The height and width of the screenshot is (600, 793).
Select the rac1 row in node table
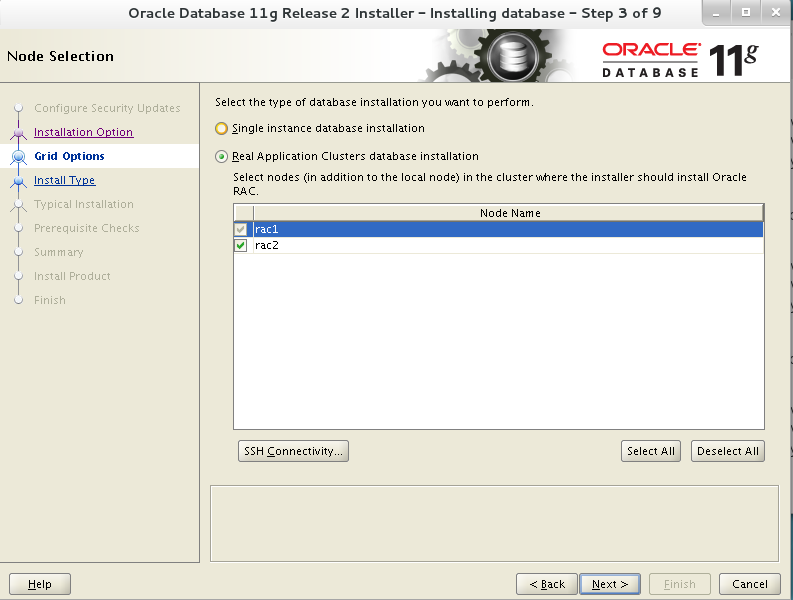point(498,229)
